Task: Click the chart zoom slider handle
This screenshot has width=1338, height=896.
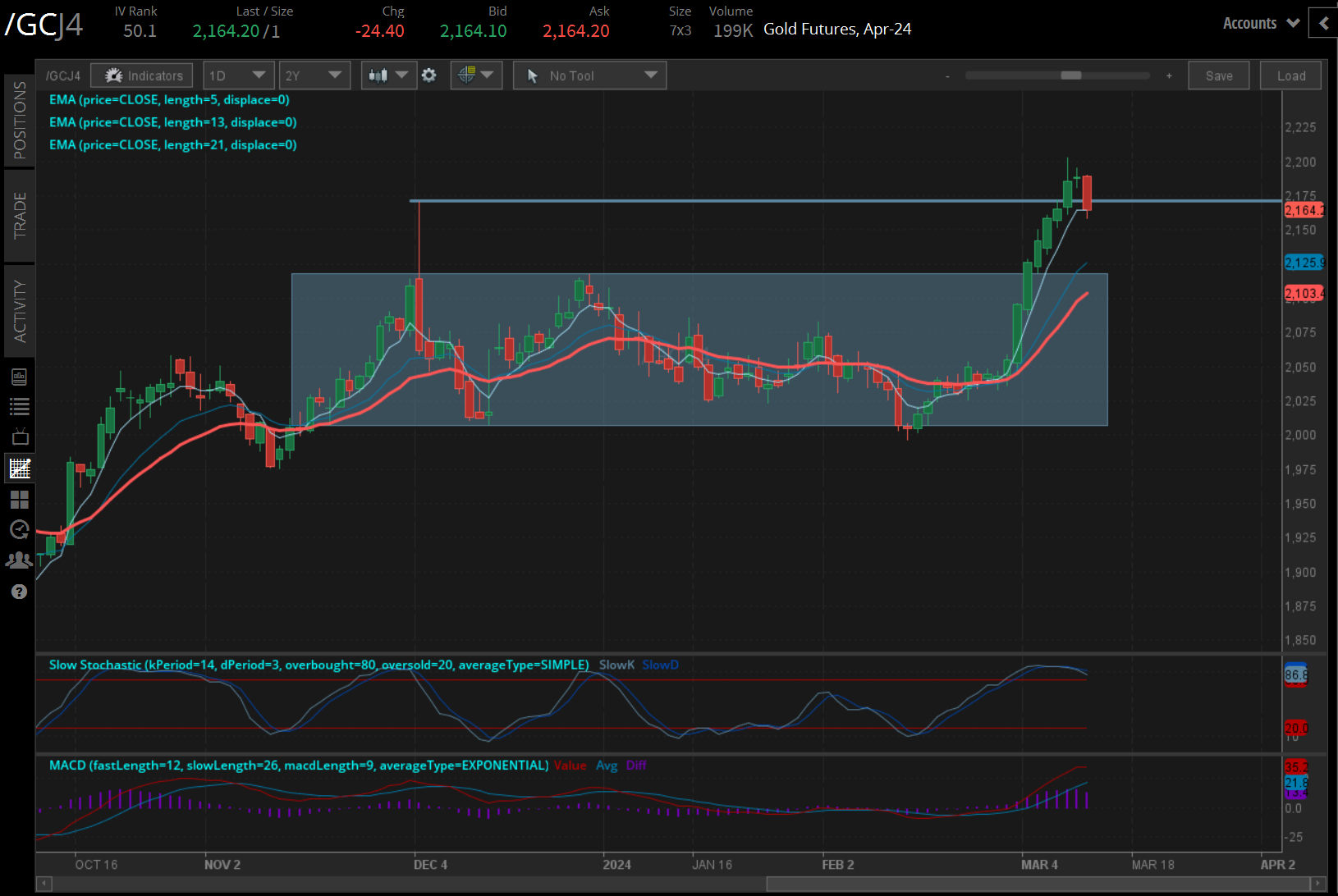Action: pyautogui.click(x=1070, y=75)
